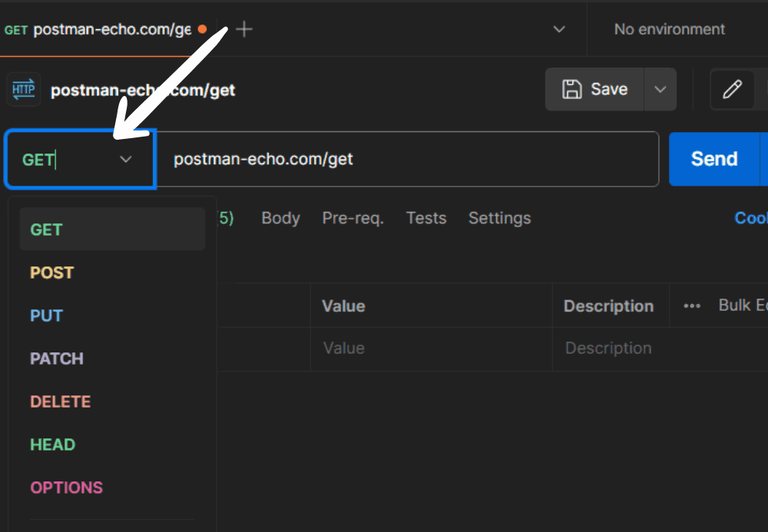
Task: Click the pencil edit icon
Action: (732, 90)
